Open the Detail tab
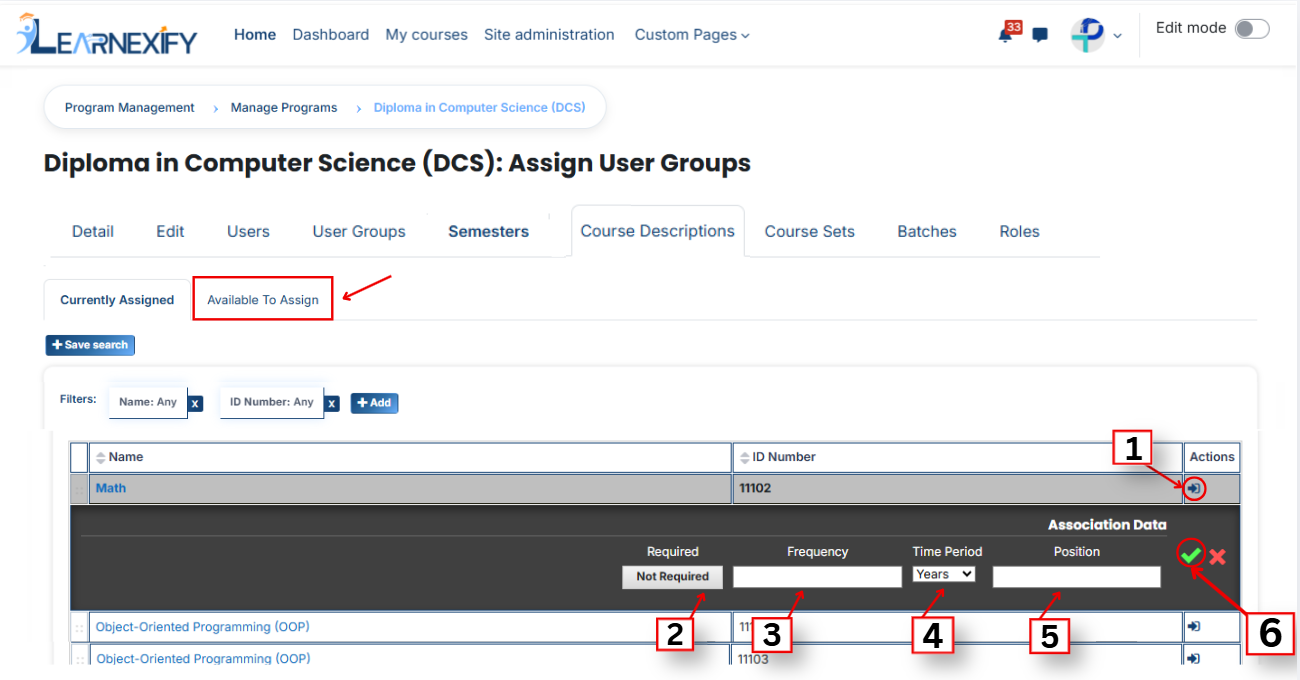This screenshot has width=1300, height=680. pos(93,231)
